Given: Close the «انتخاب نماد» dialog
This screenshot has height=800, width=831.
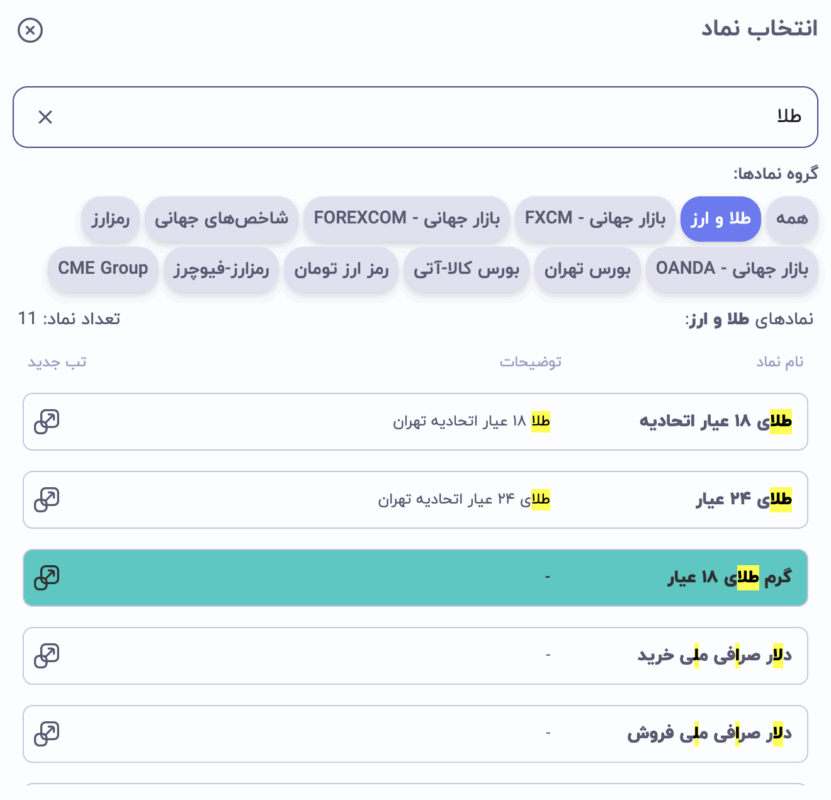Looking at the screenshot, I should [x=30, y=30].
